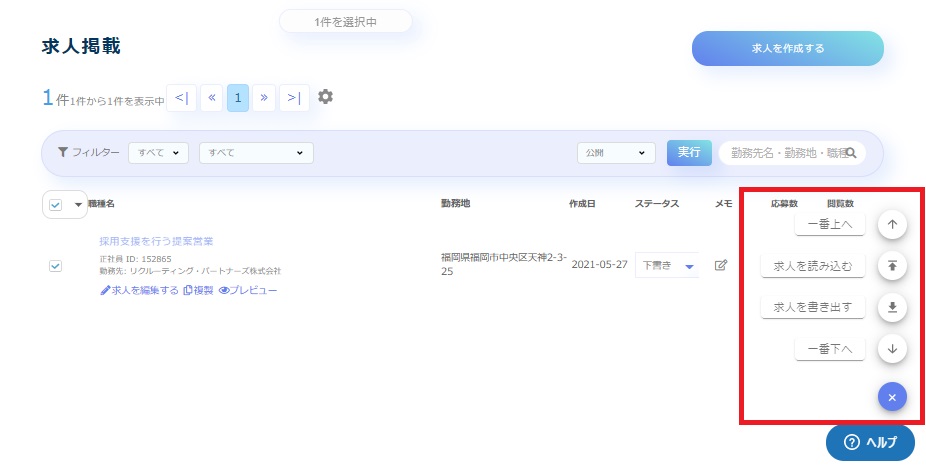Close the floating action menu with X

891,396
